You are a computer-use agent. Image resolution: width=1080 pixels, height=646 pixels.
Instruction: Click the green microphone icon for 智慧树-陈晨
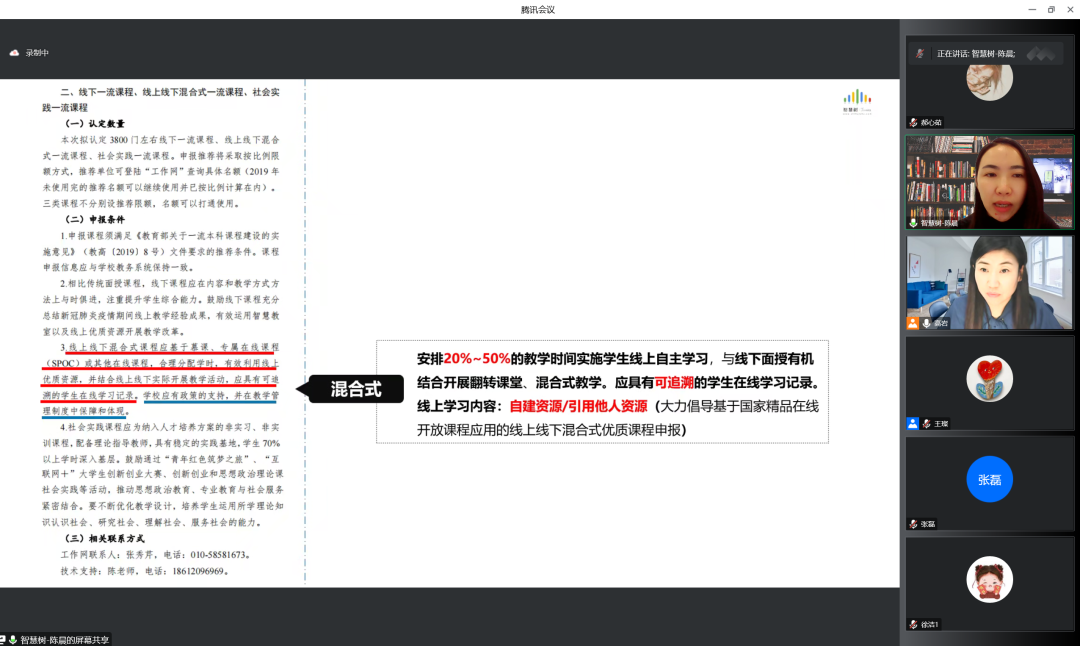tap(913, 222)
